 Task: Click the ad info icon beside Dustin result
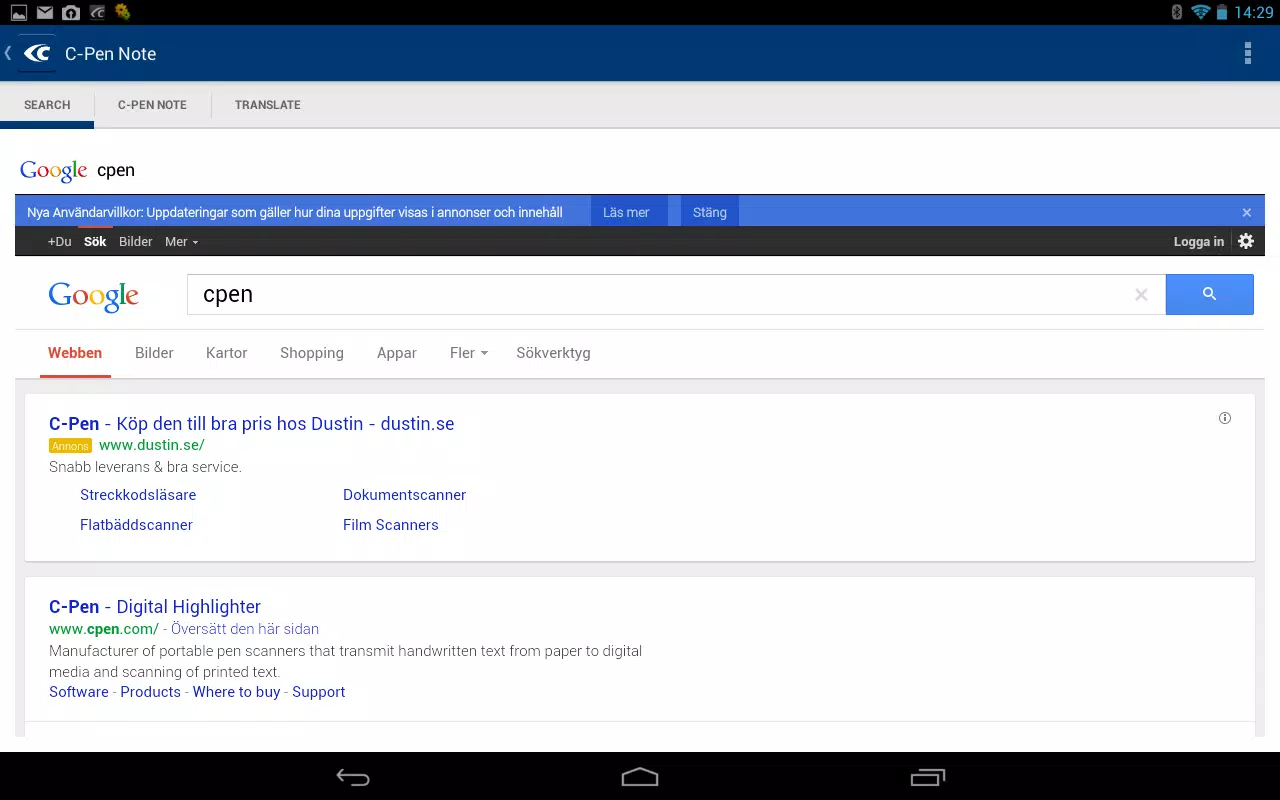1225,418
